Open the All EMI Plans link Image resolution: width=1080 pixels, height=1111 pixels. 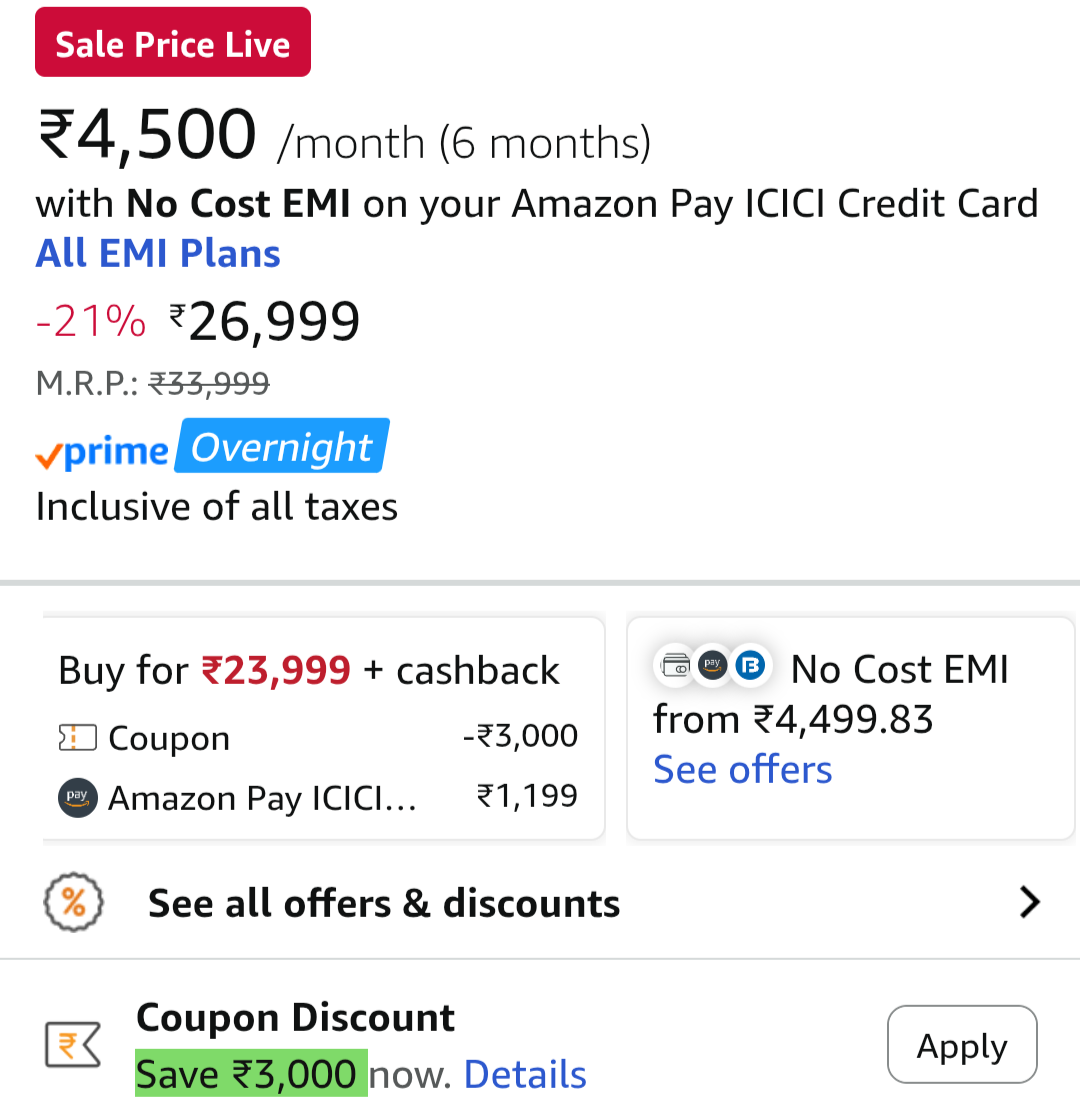pos(158,254)
